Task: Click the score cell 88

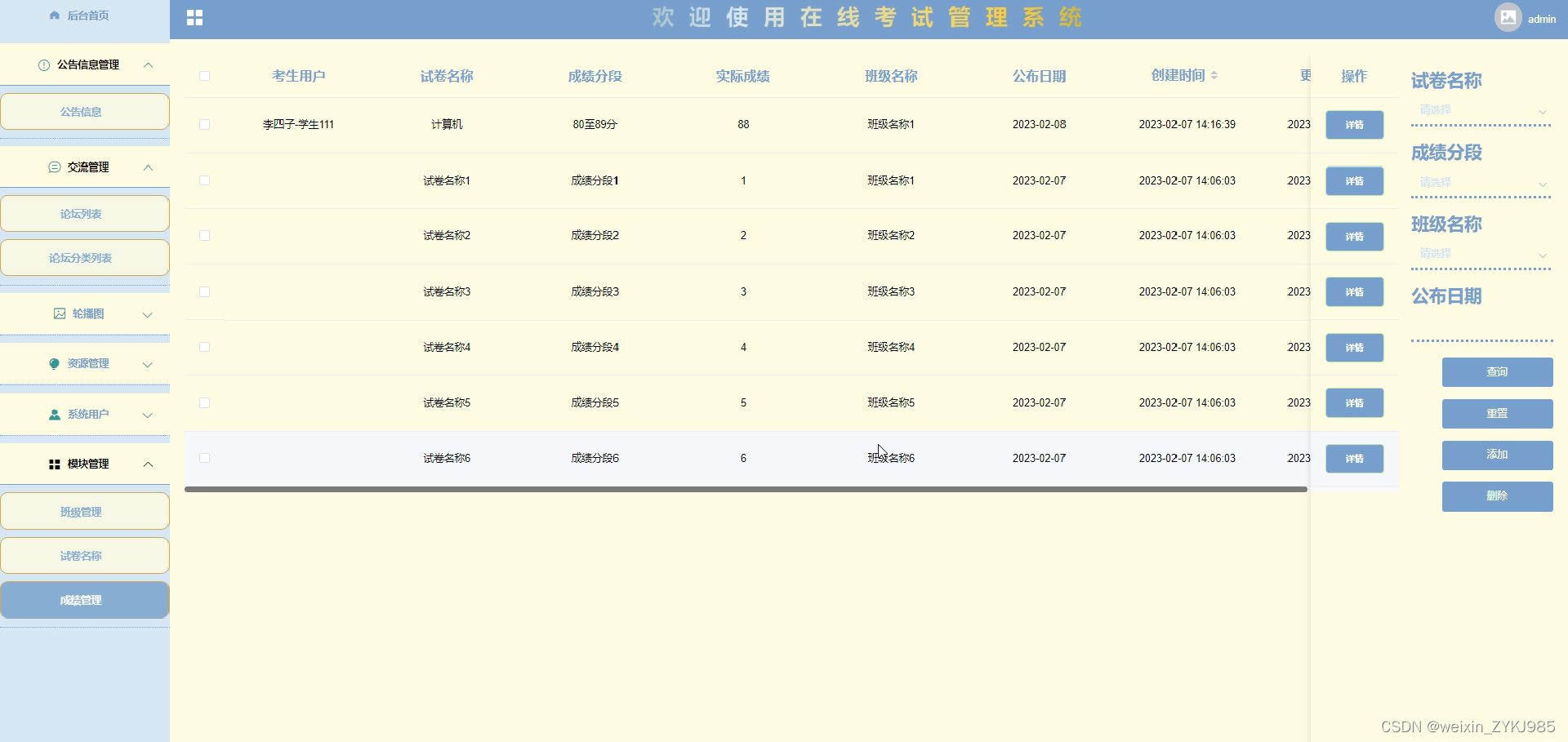Action: pos(743,125)
